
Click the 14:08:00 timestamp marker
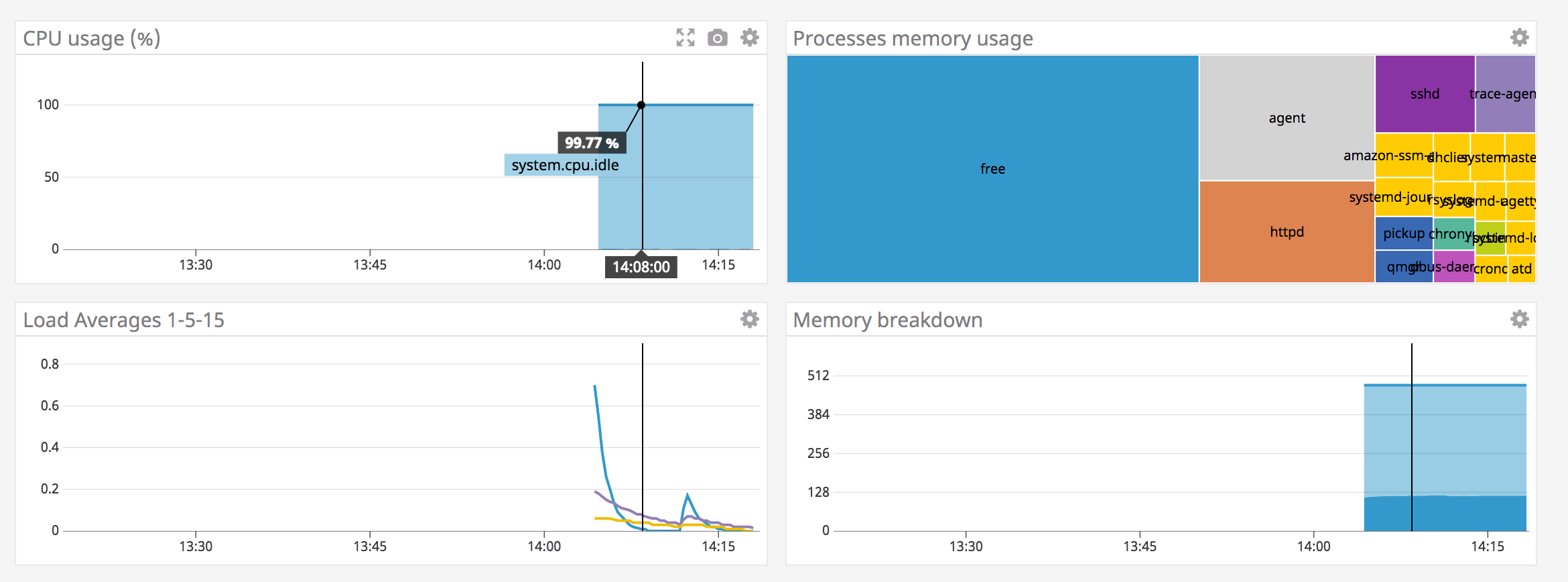pyautogui.click(x=641, y=266)
